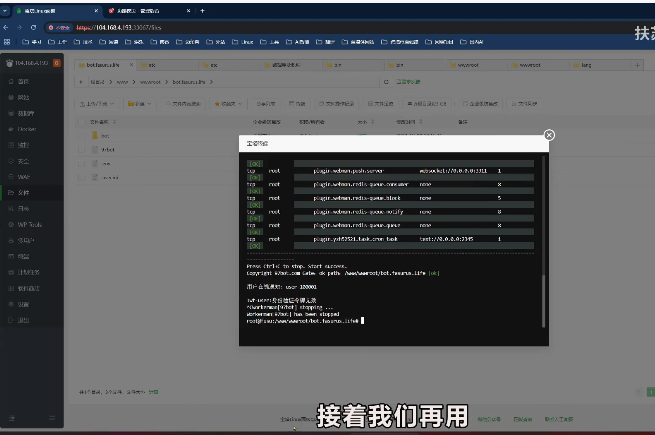Click the orange notification badge beside server IP
This screenshot has width=655, height=435.
click(x=57, y=63)
